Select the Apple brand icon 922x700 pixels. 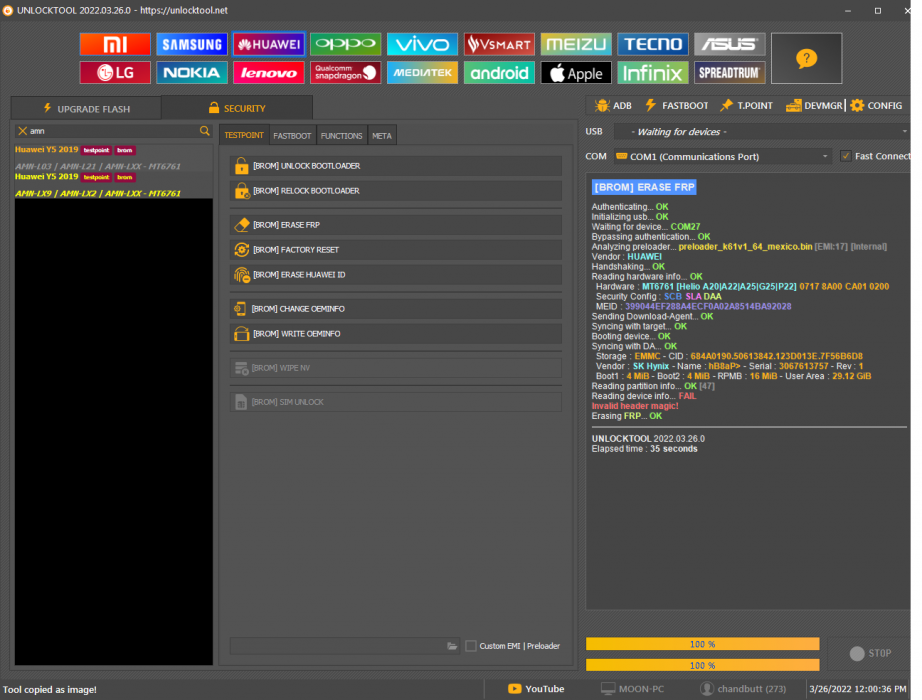coord(576,72)
